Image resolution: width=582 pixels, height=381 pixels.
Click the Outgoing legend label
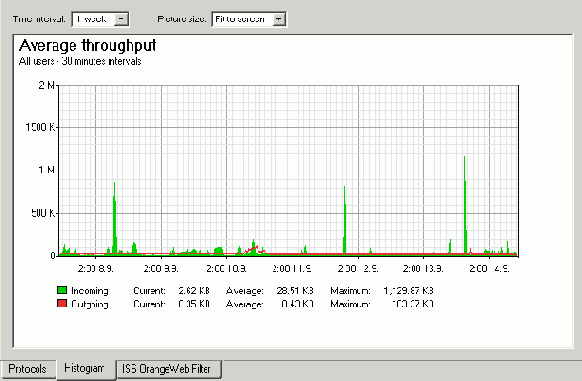point(90,304)
